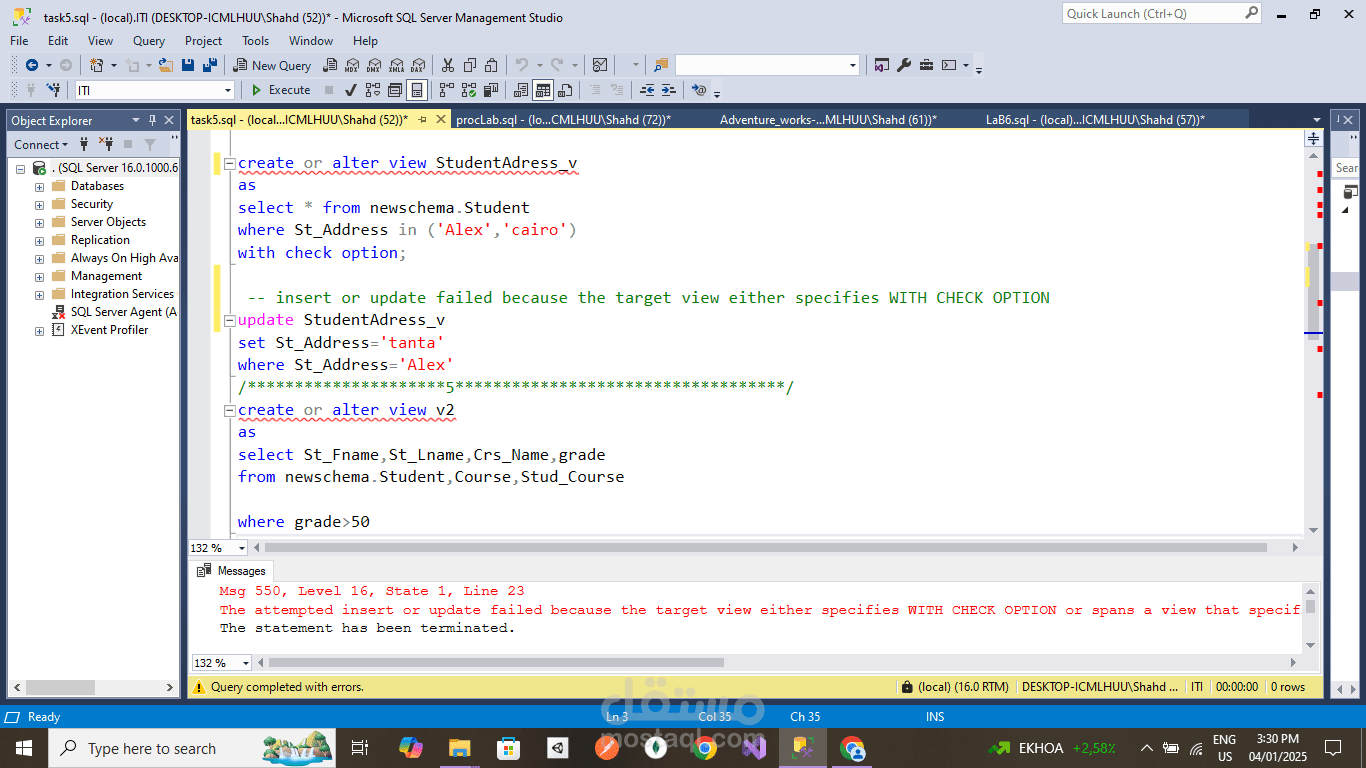Select the Messages results tab
This screenshot has width=1366, height=768.
[x=232, y=571]
